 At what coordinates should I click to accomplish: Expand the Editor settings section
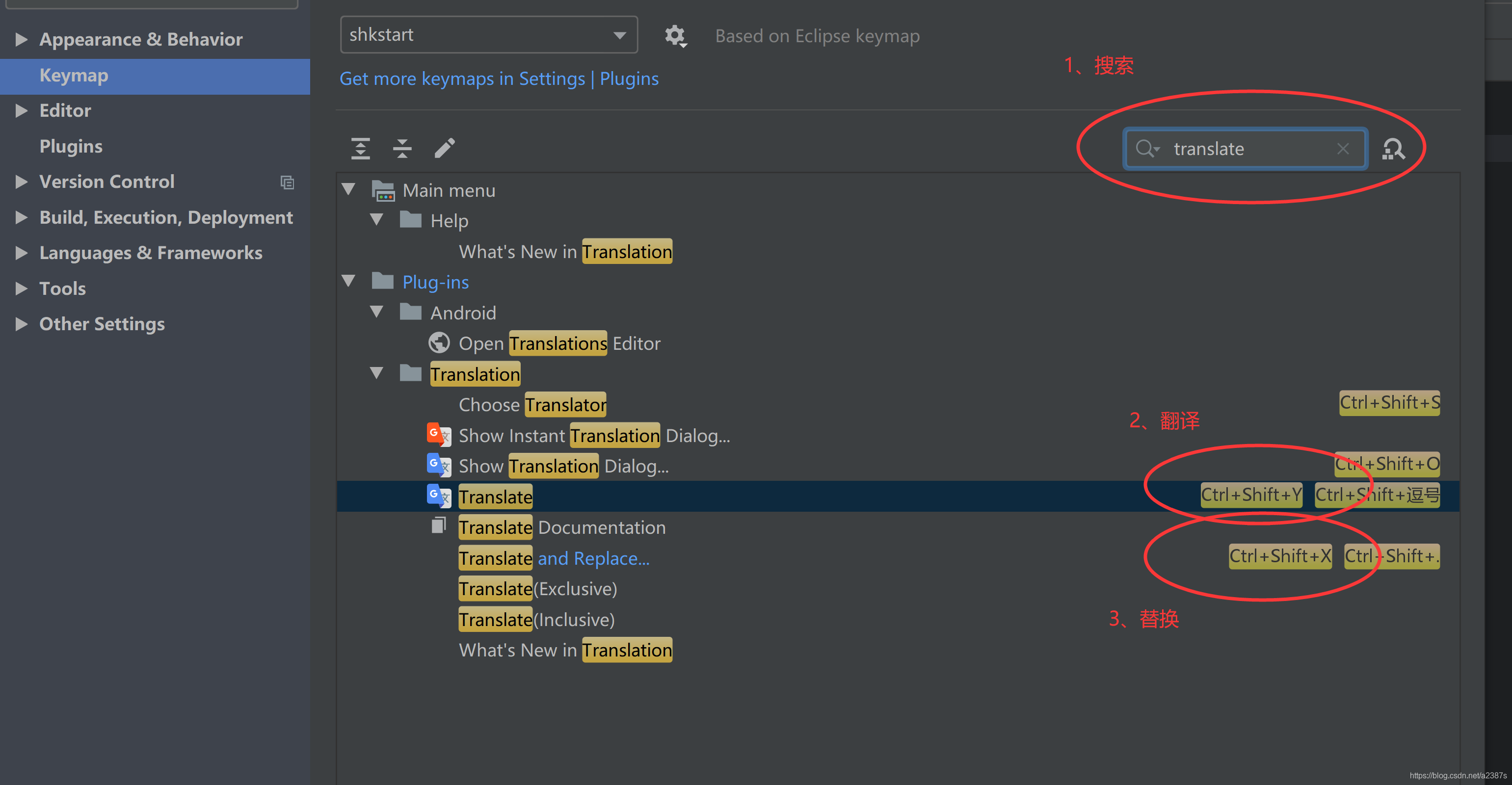(x=22, y=110)
